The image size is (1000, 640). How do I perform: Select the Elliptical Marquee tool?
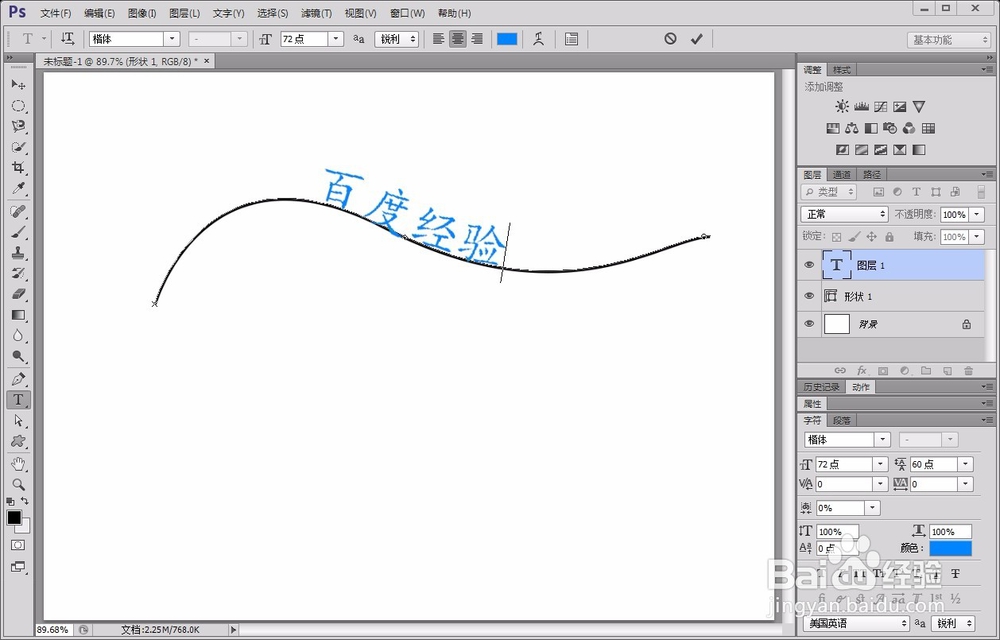tap(18, 106)
